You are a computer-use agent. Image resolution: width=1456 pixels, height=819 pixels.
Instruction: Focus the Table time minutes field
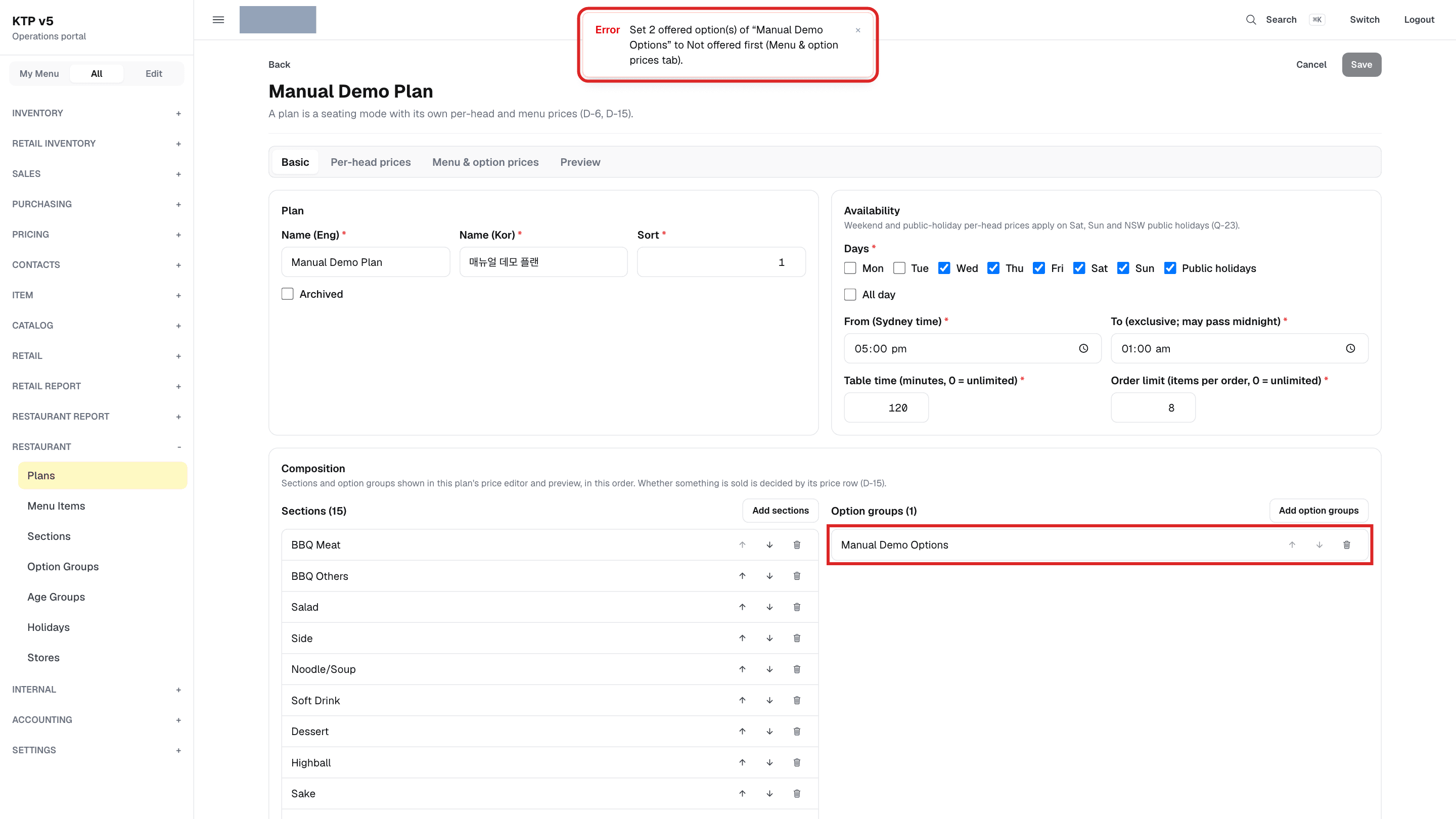click(x=886, y=407)
